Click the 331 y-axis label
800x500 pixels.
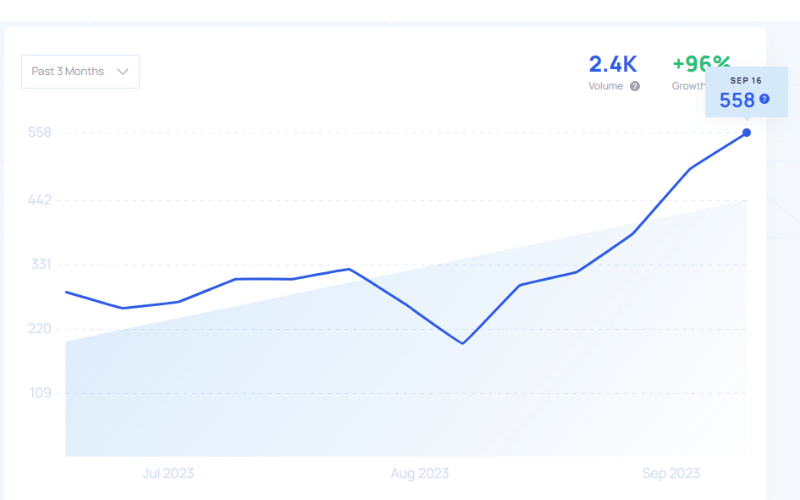(39, 265)
